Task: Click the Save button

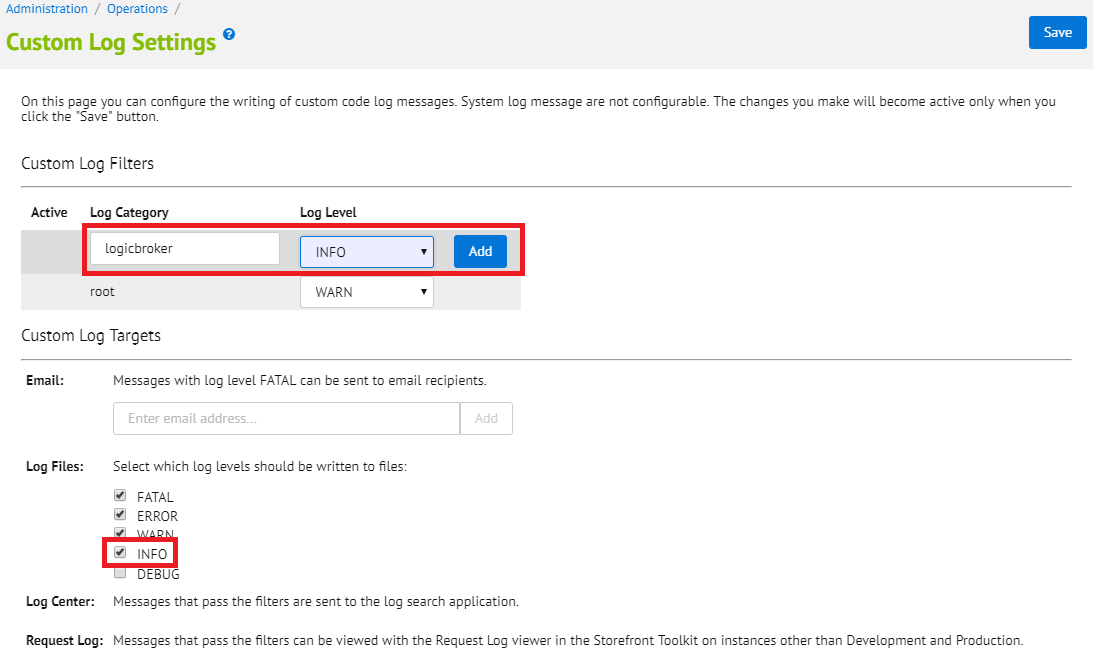Action: click(1057, 32)
